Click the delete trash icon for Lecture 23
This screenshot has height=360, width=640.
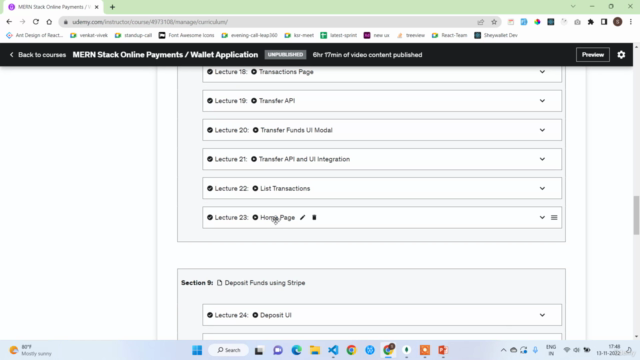(314, 218)
